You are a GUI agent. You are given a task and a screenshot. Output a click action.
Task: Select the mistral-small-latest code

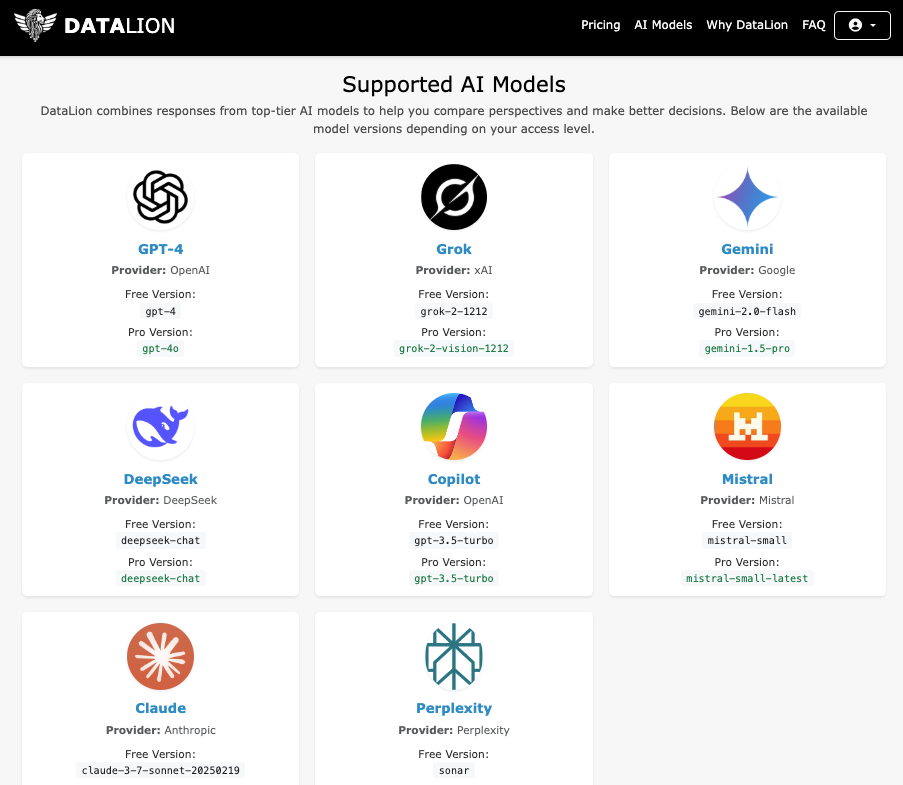747,579
